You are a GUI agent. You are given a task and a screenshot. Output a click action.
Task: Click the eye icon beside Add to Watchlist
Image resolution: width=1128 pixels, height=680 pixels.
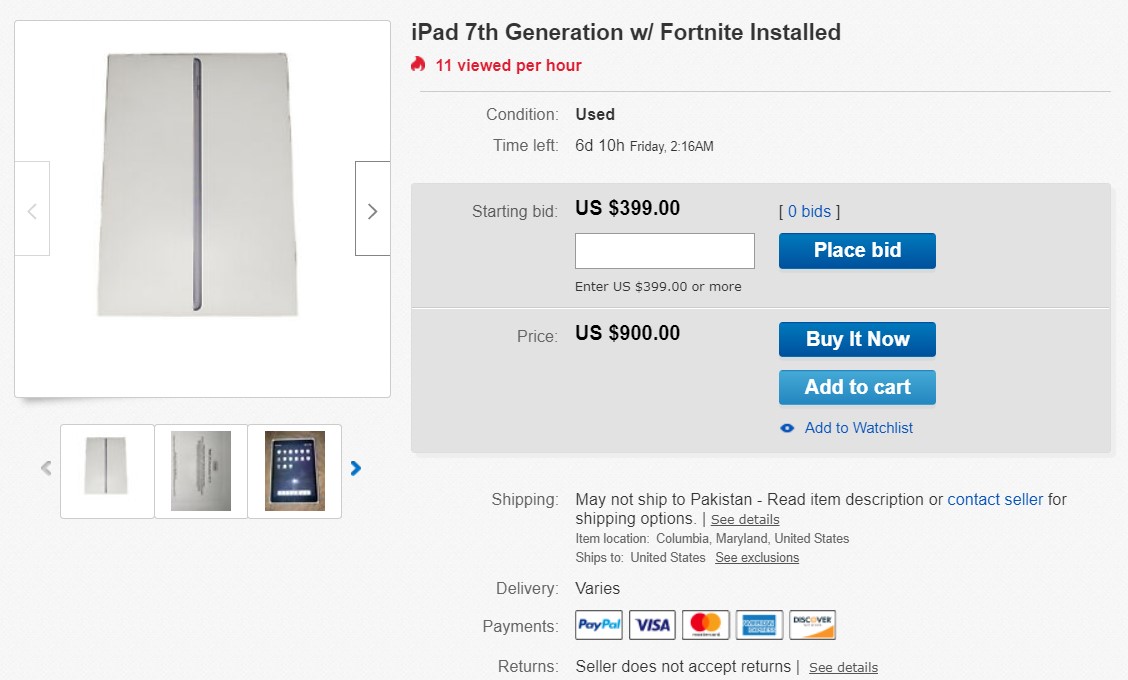(787, 428)
